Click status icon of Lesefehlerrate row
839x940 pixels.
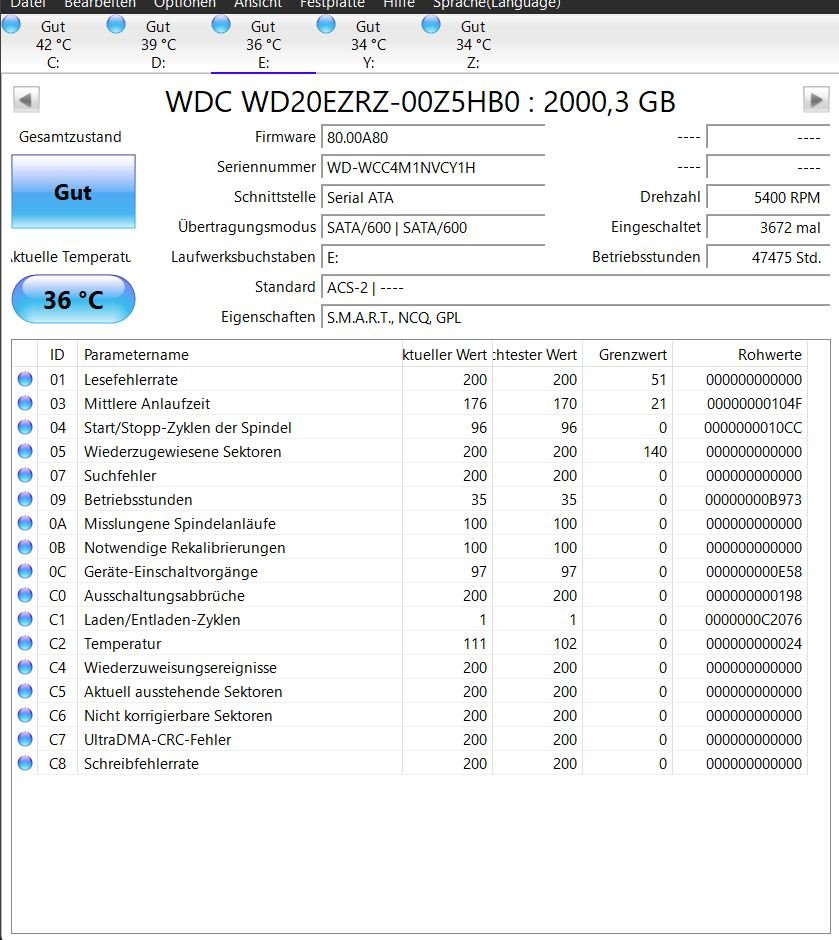pos(25,379)
